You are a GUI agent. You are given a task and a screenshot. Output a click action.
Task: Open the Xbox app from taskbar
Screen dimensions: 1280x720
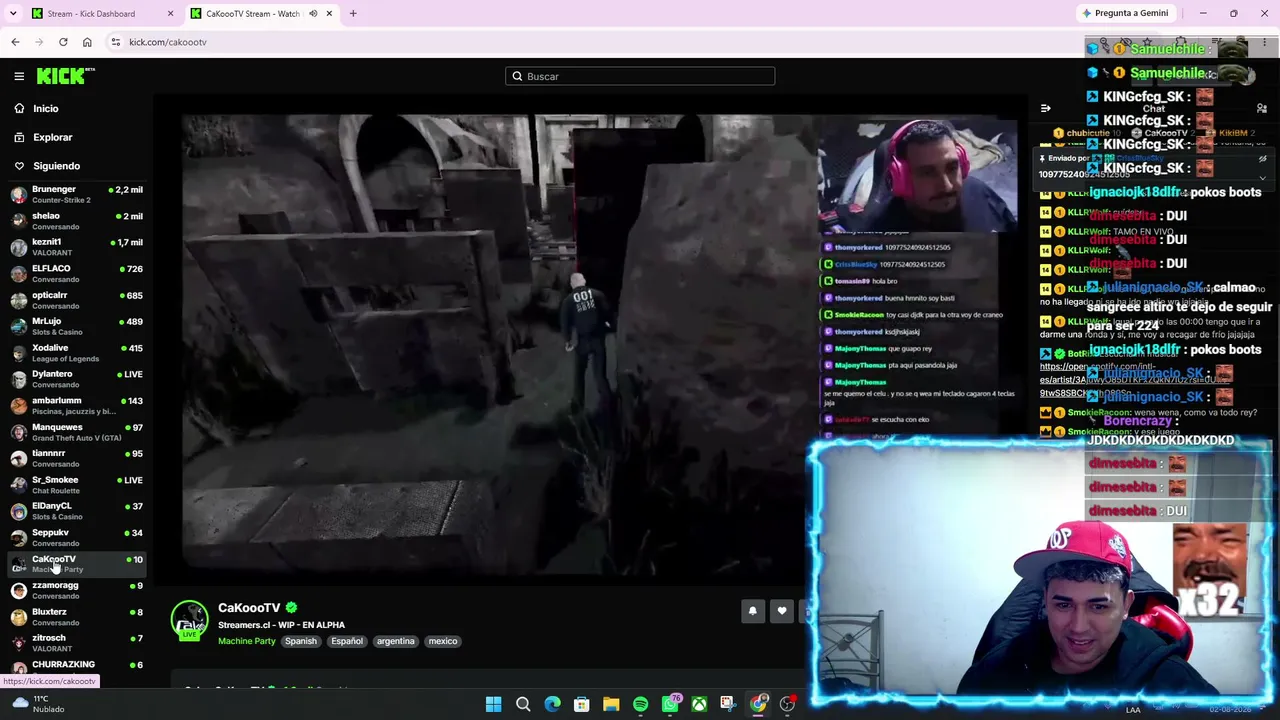click(x=699, y=705)
